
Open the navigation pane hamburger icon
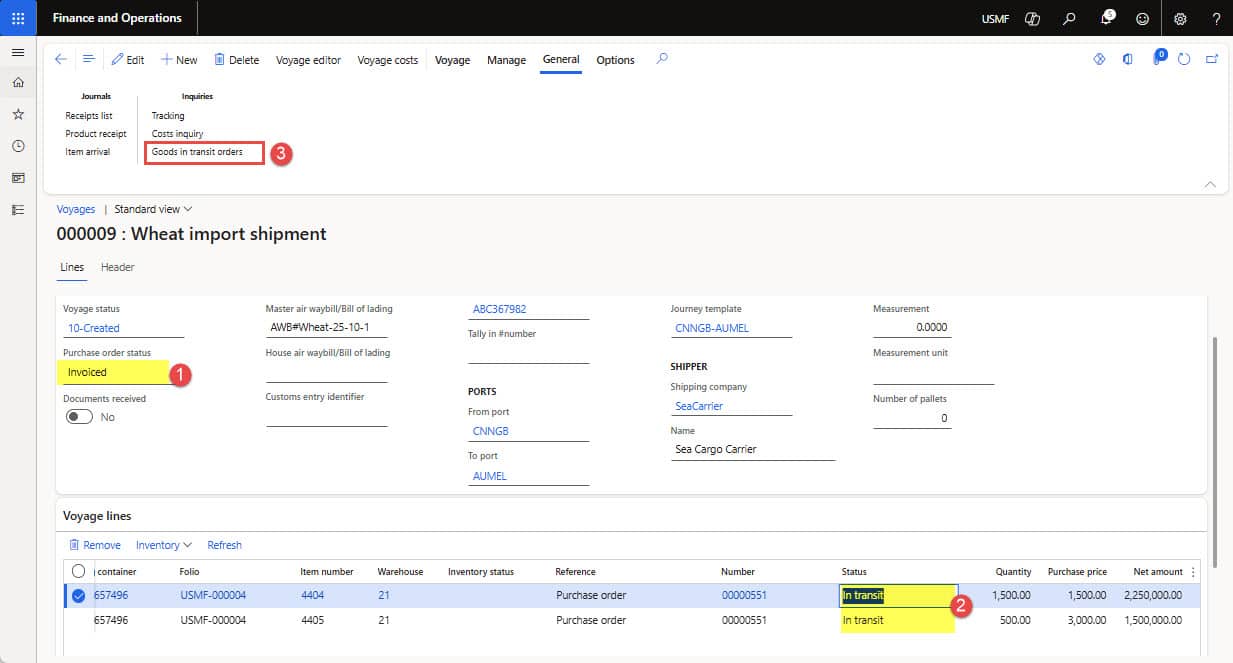18,52
